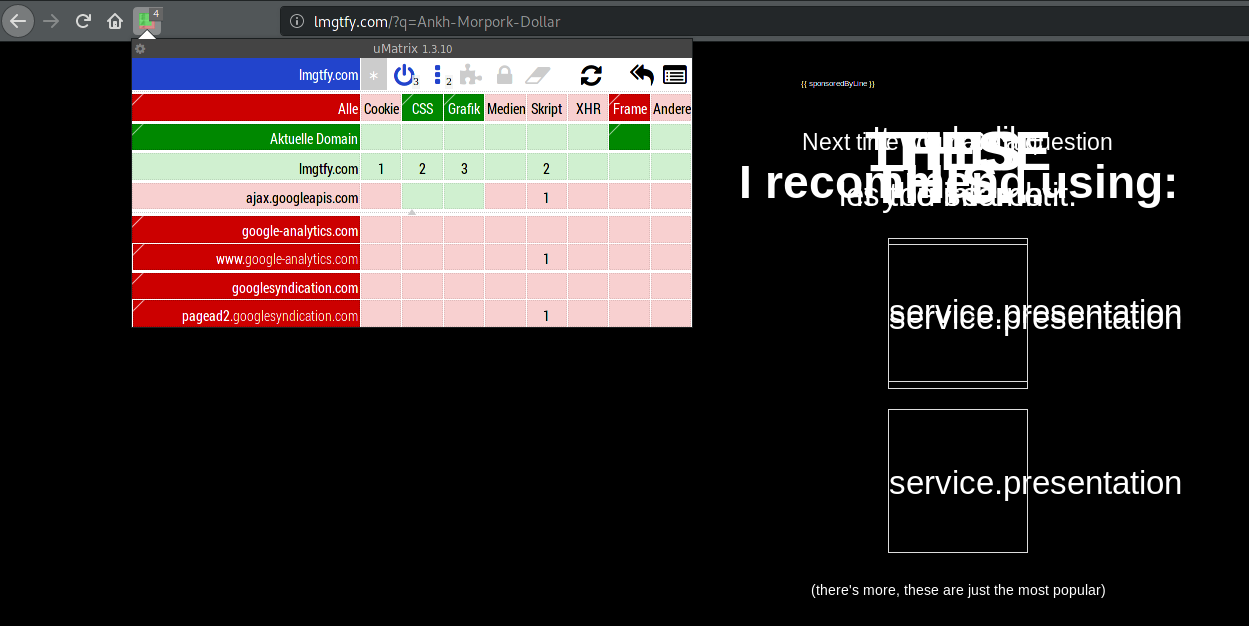Click the lmgtfy.com Grafik cell showing 3
Screen dimensions: 1249x626
[464, 168]
